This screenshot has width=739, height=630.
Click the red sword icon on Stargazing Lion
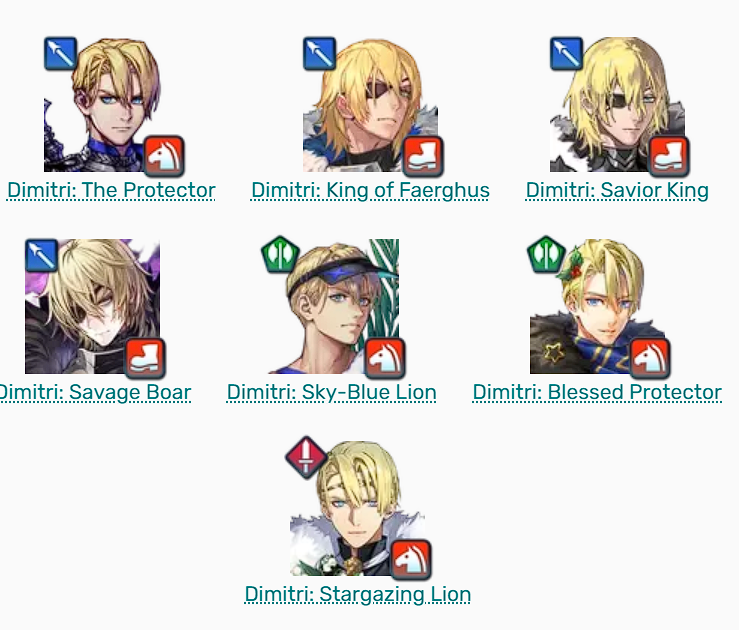[306, 457]
